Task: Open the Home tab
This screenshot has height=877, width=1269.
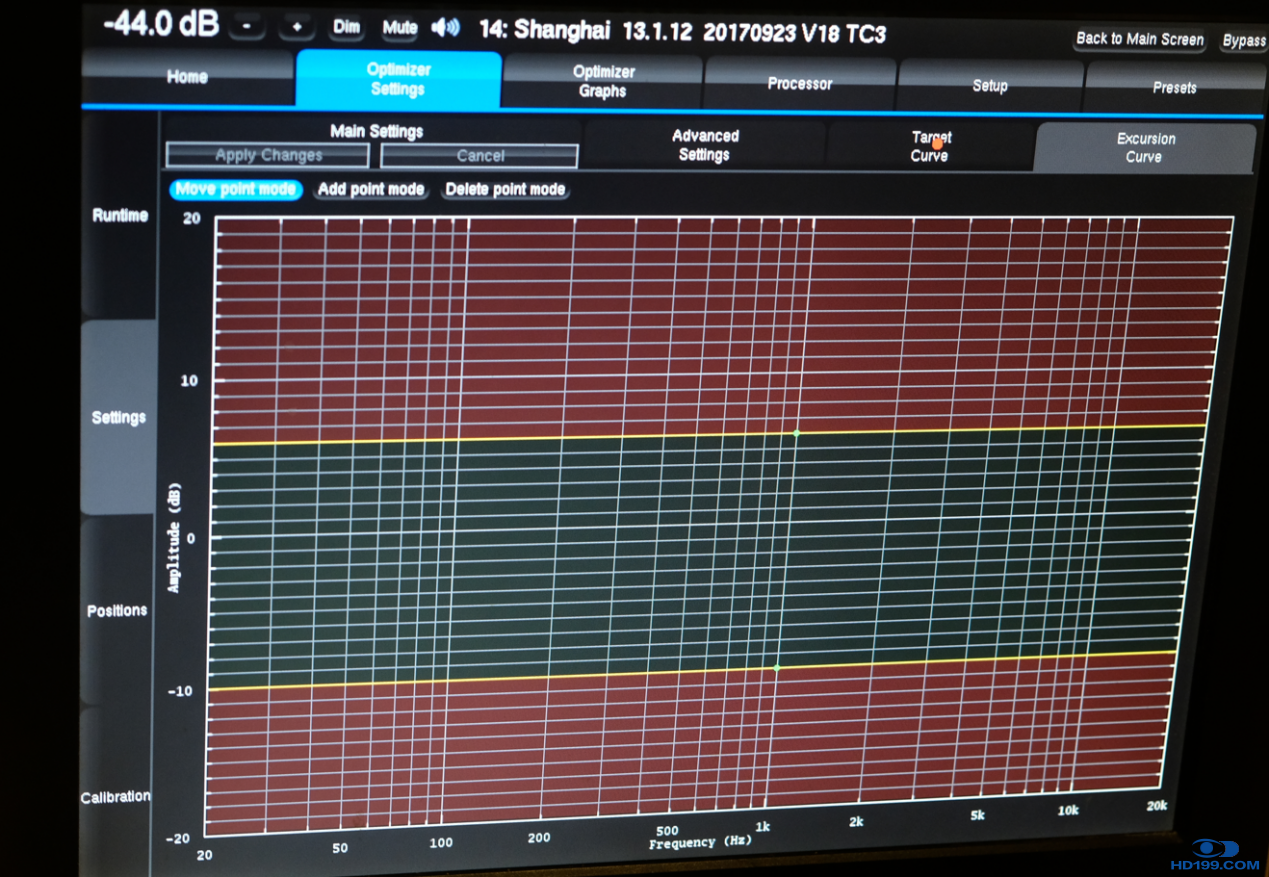Action: coord(187,77)
